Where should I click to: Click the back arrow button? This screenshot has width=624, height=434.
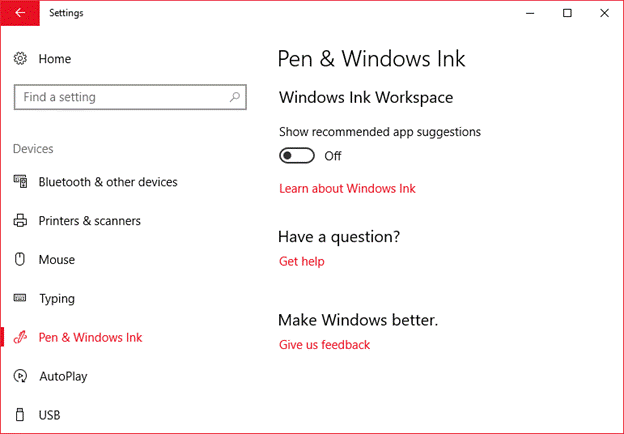(20, 13)
